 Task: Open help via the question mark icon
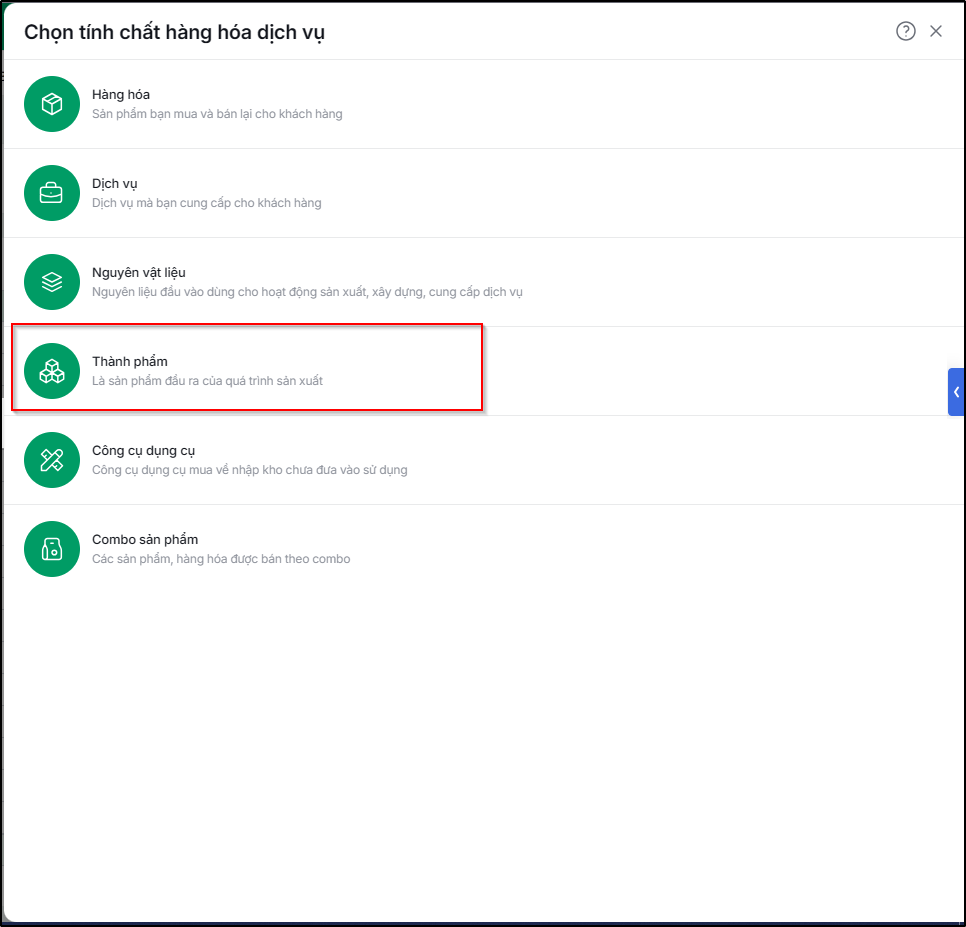coord(906,31)
